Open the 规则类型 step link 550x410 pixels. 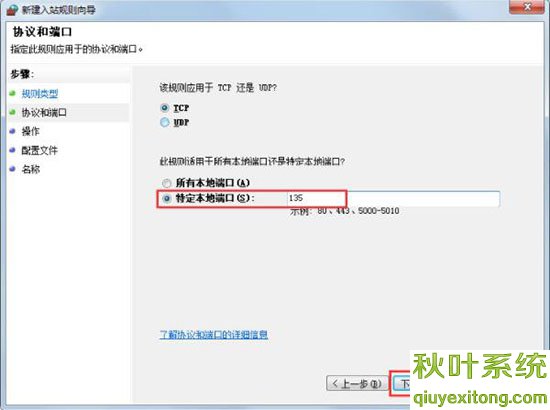40,94
